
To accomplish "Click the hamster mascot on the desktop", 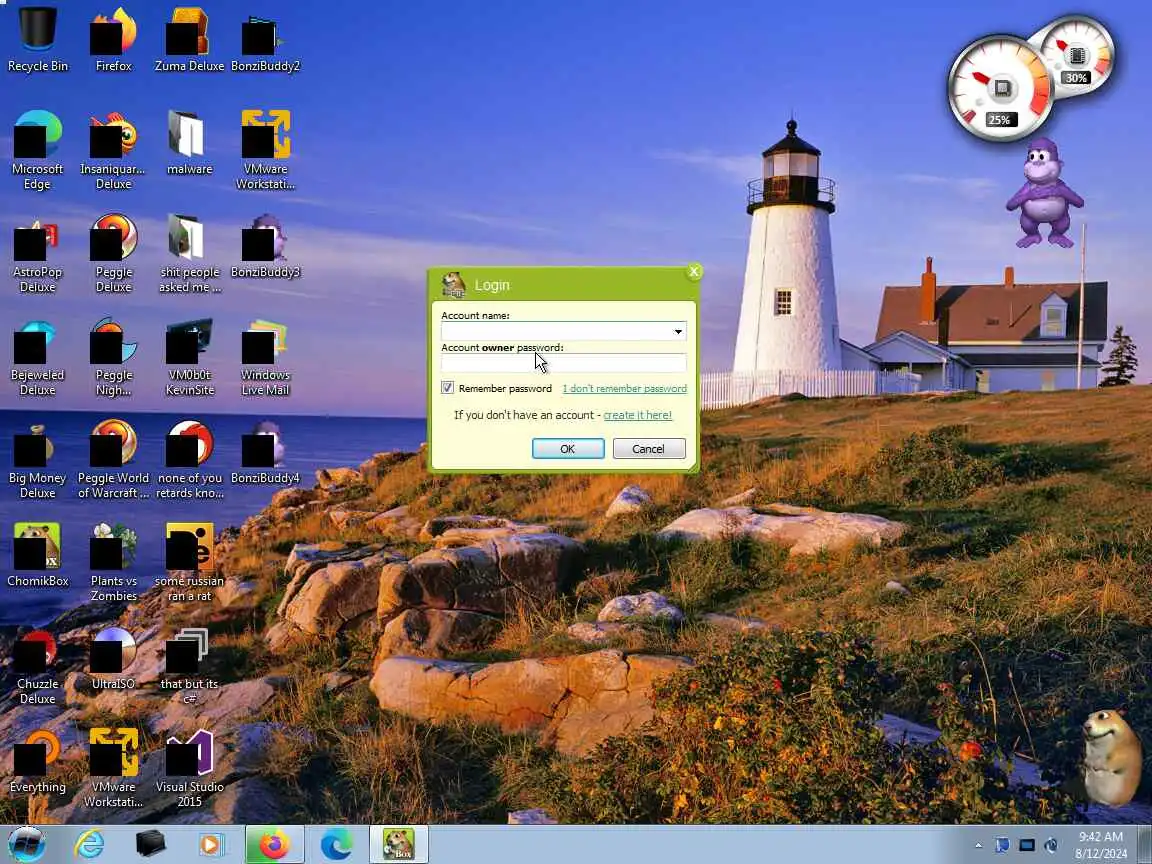I will pyautogui.click(x=1111, y=757).
